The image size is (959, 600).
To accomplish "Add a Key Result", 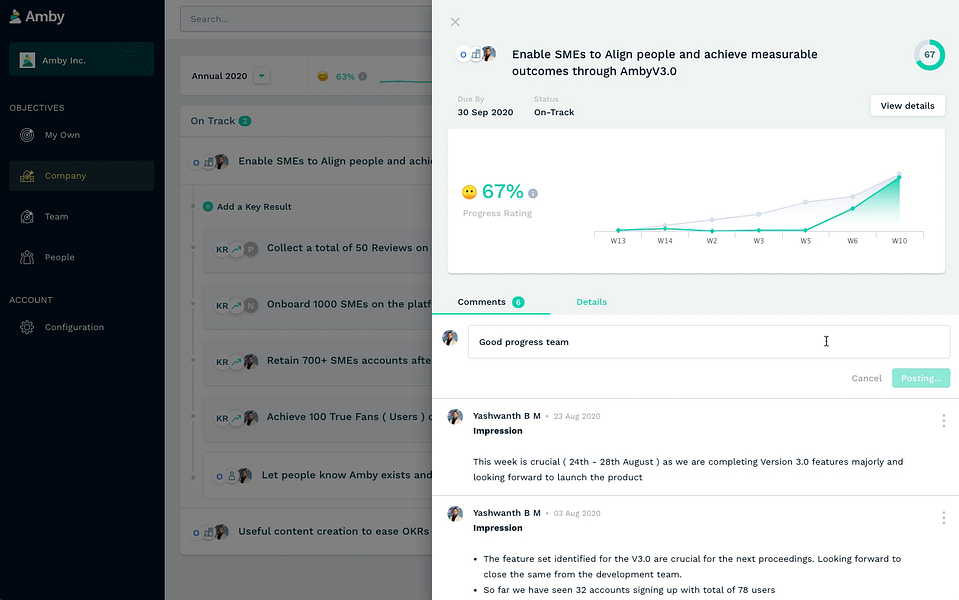I will pyautogui.click(x=247, y=207).
